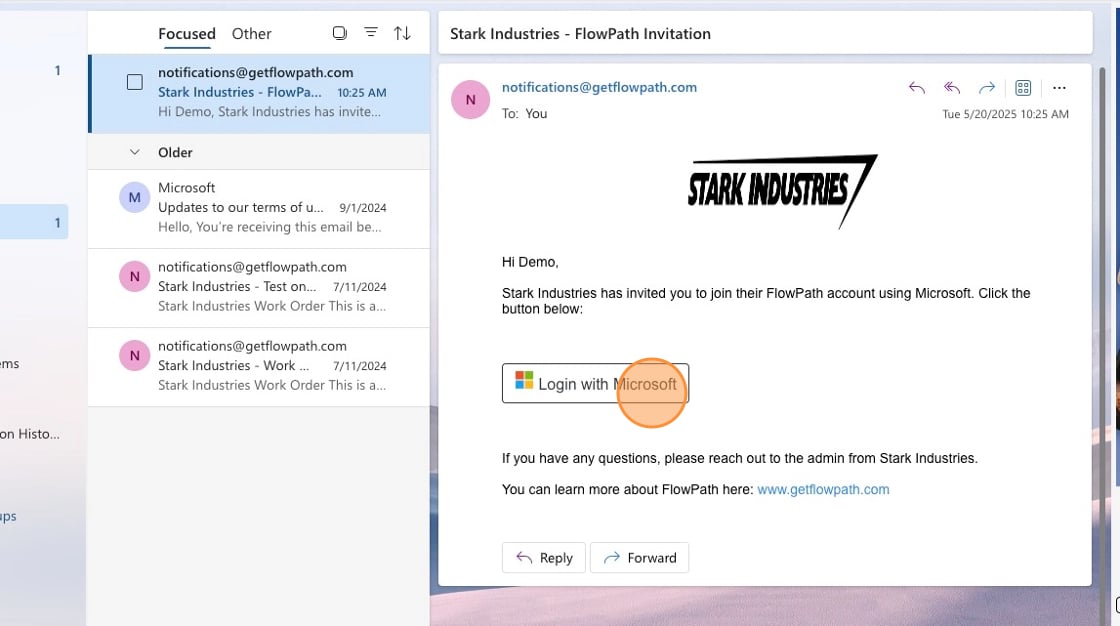Click the recipient name You
Image resolution: width=1120 pixels, height=626 pixels.
(x=536, y=114)
